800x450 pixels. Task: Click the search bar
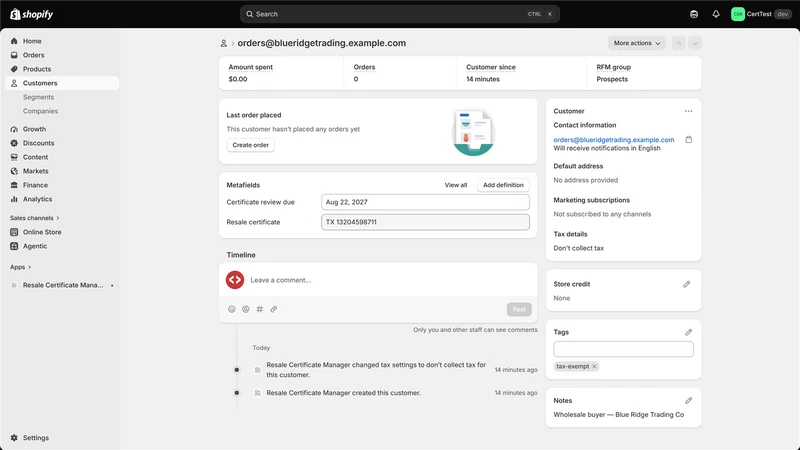point(399,14)
